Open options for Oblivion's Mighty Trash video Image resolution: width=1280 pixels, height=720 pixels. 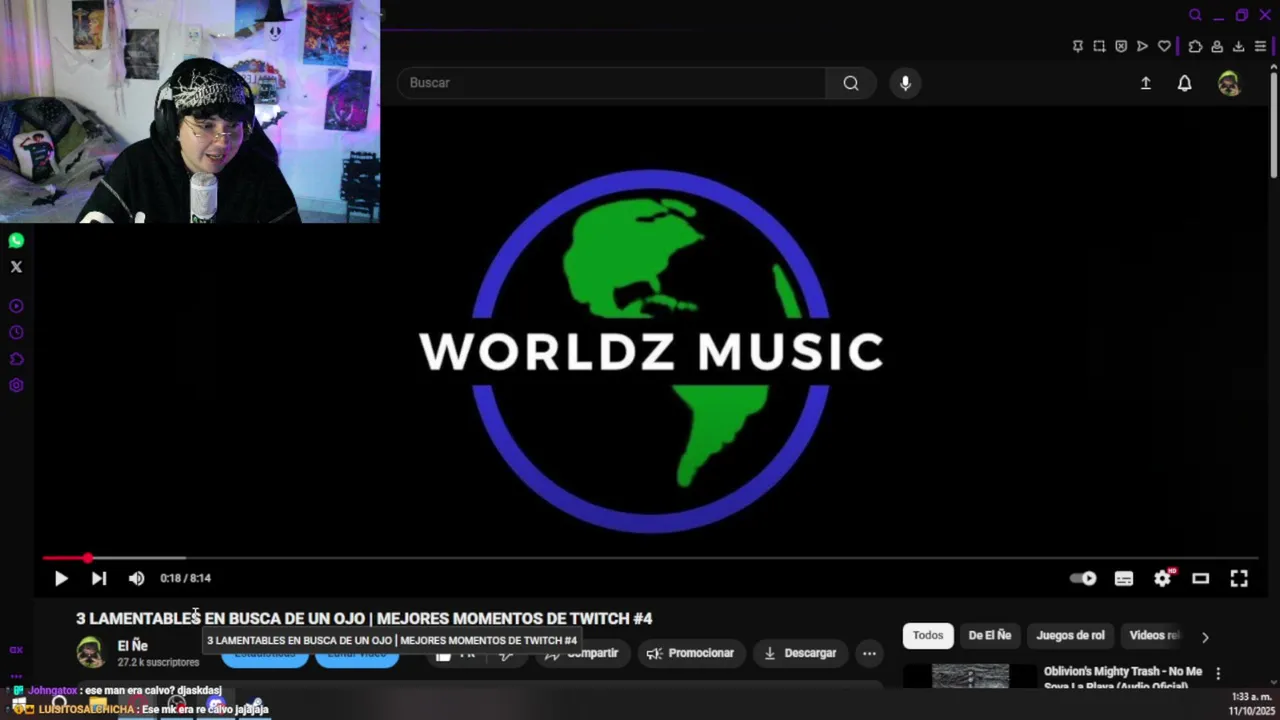pos(1218,673)
